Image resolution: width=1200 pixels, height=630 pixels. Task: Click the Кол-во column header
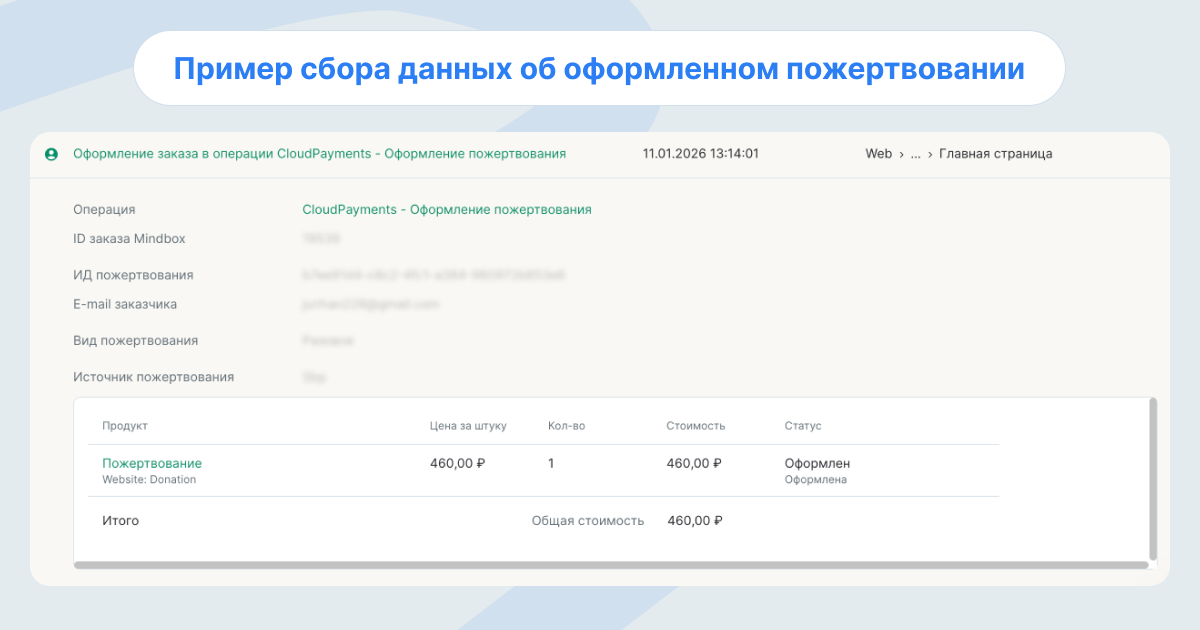[566, 426]
